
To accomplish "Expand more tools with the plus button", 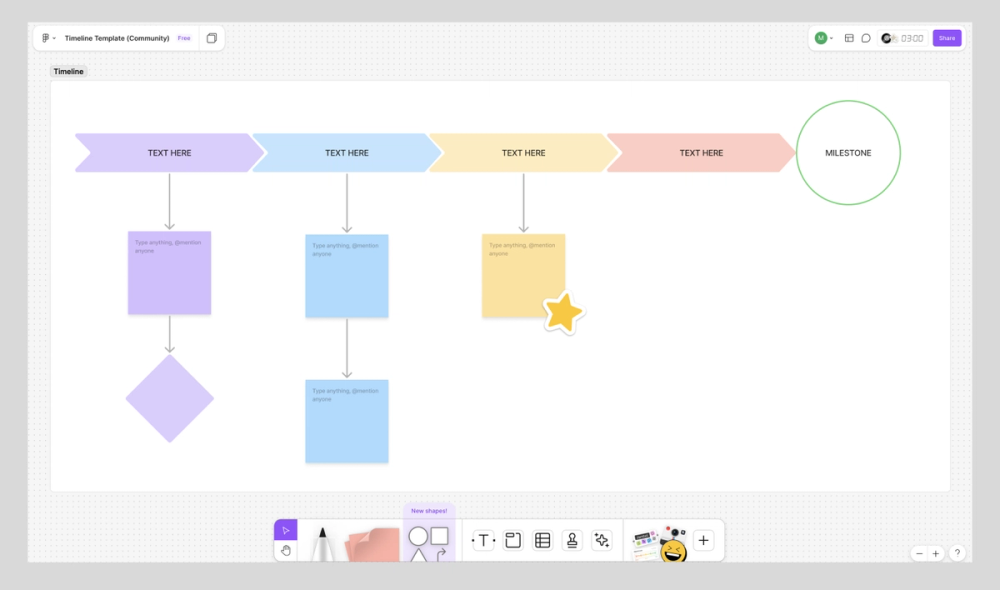I will pos(703,539).
